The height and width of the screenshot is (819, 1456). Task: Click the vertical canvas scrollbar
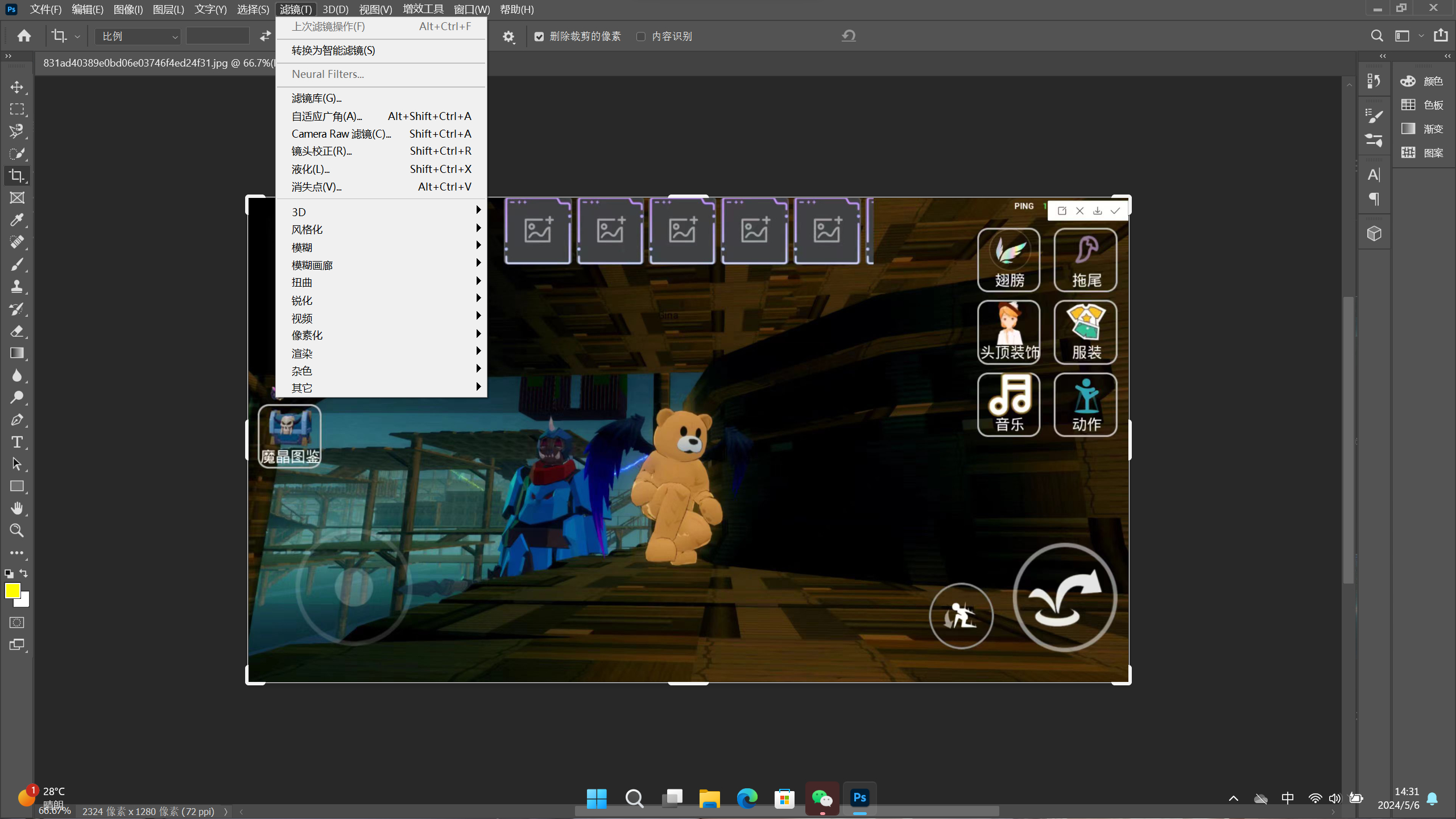point(1349,440)
